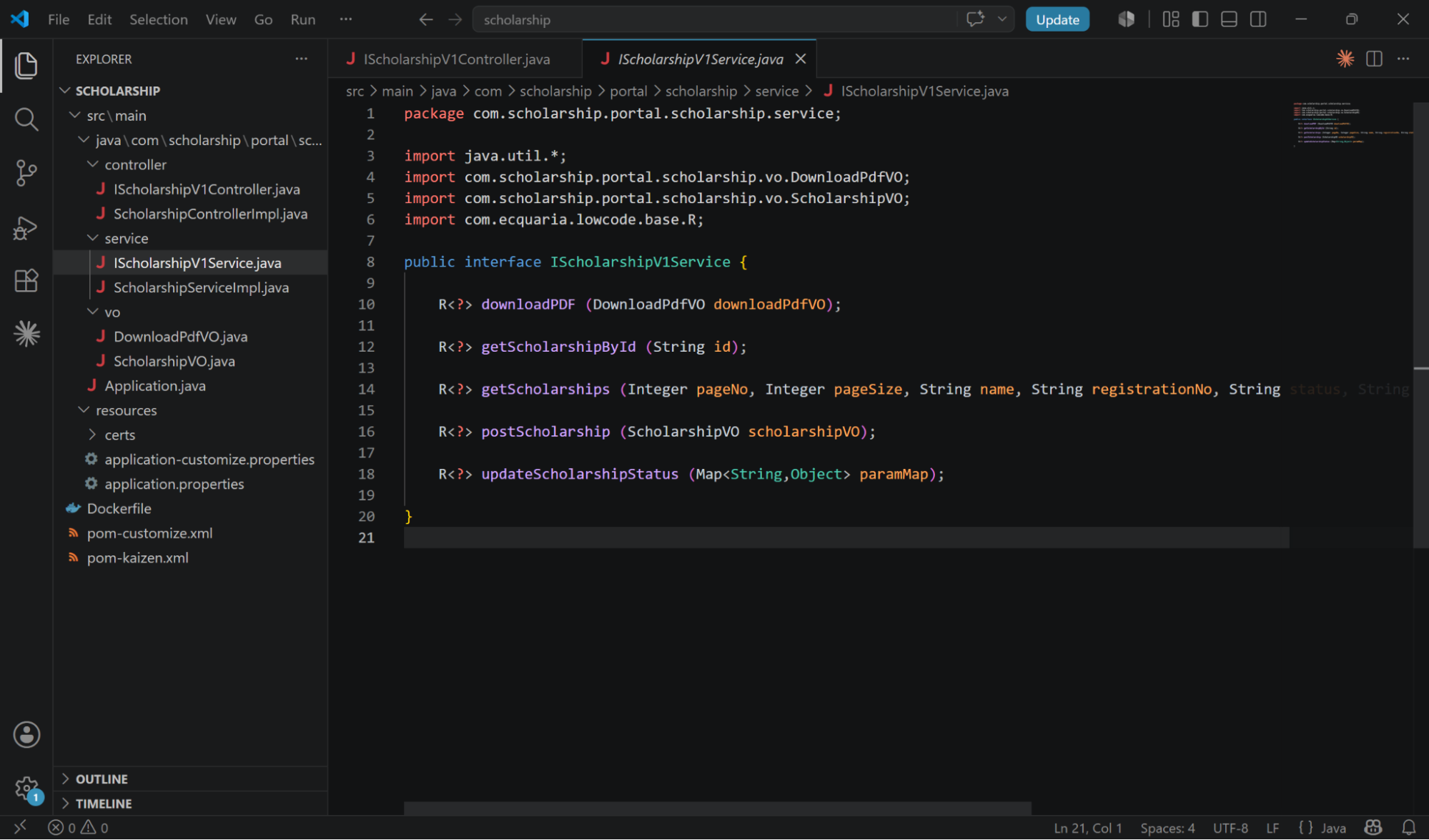Toggle the secondary side bar visibility
Viewport: 1429px width, 840px height.
1258,19
